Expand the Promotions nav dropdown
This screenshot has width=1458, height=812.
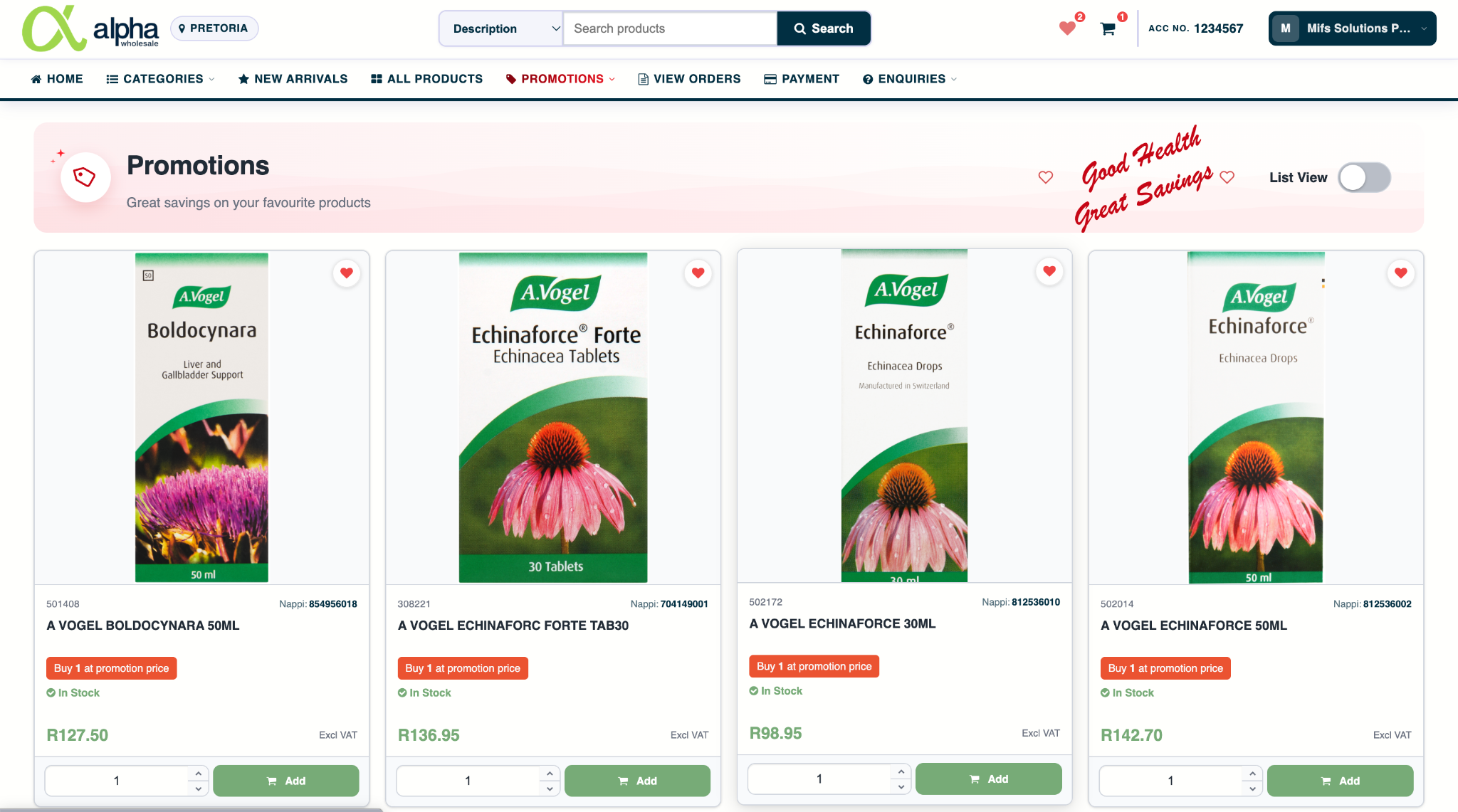point(560,79)
